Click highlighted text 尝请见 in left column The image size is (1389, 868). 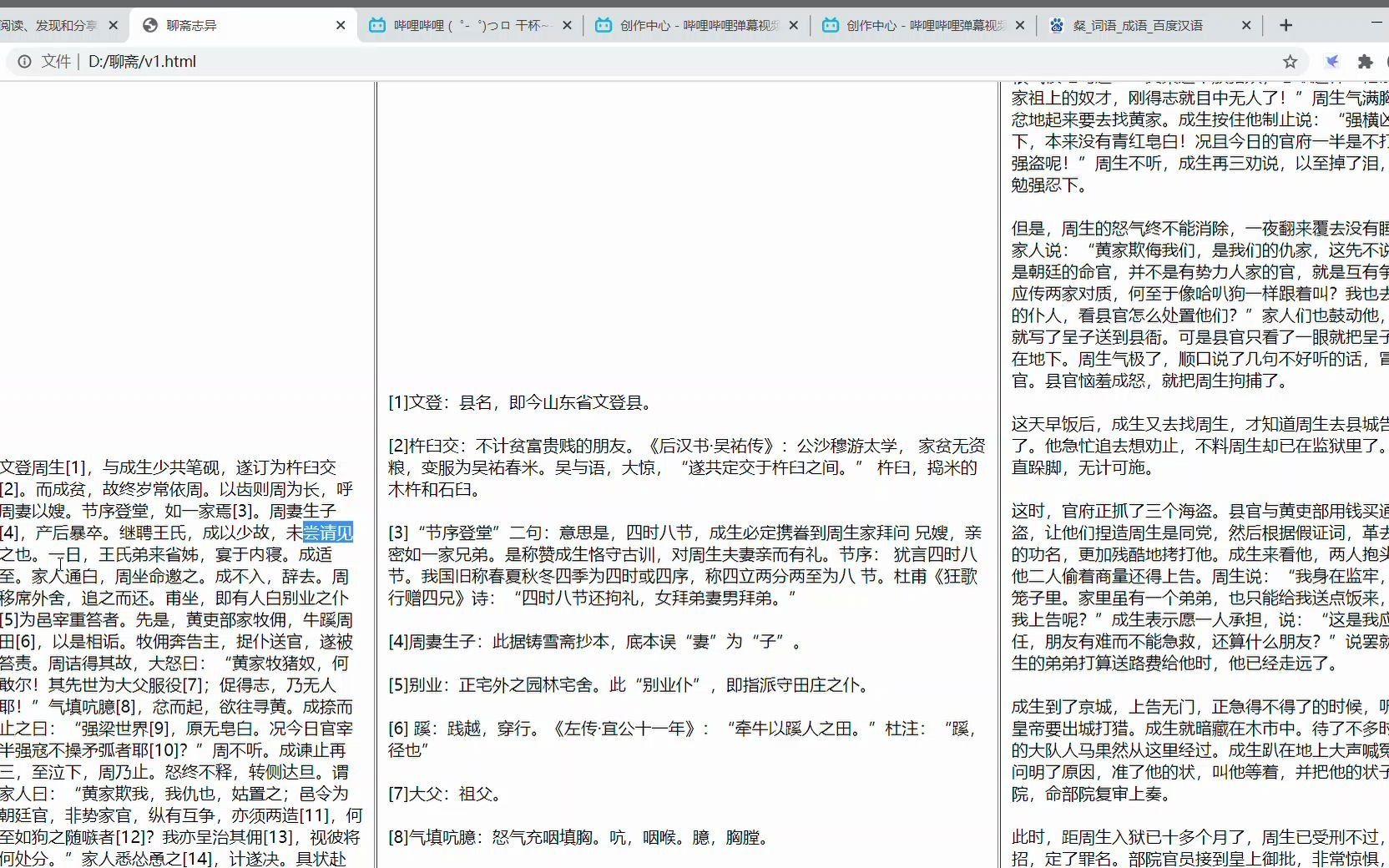(328, 532)
